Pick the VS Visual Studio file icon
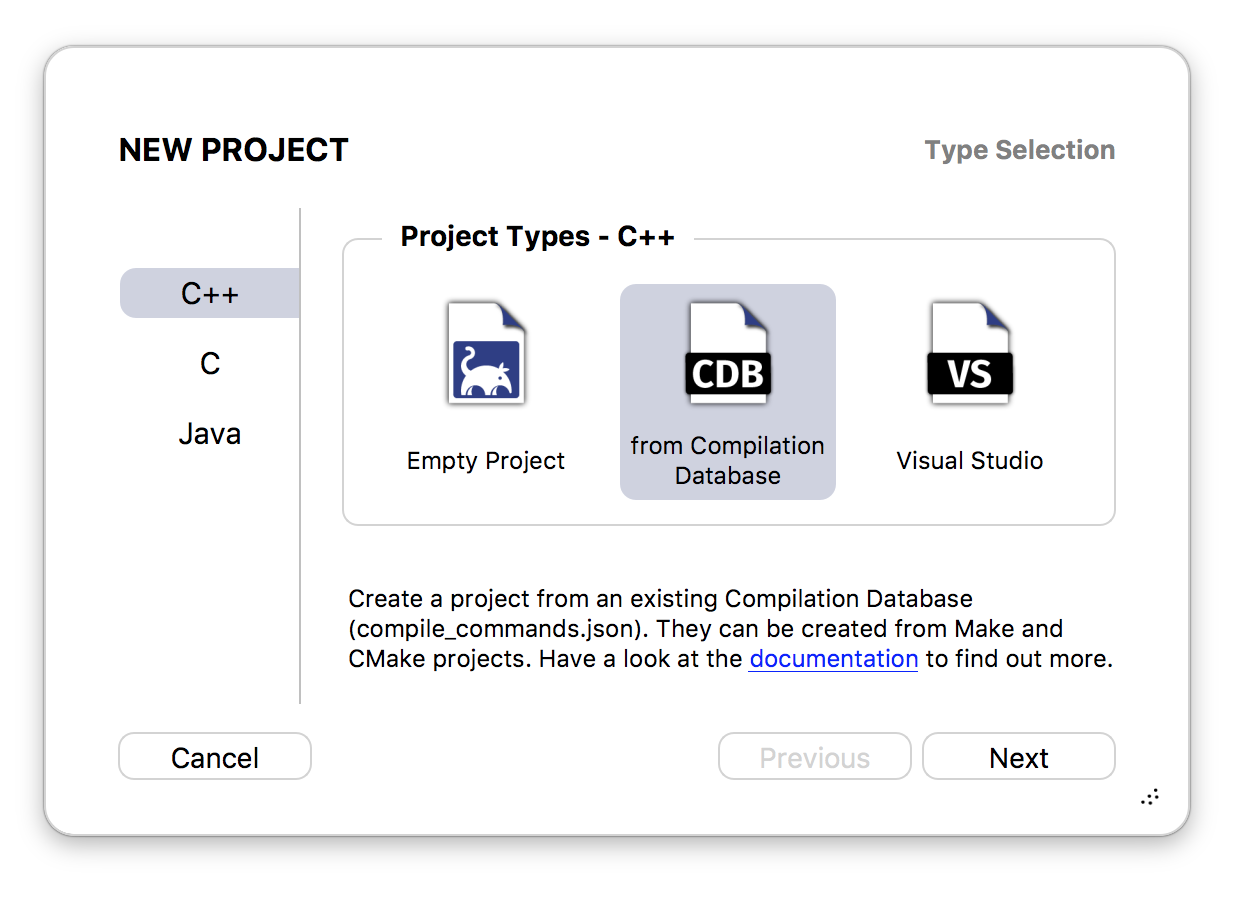The width and height of the screenshot is (1234, 898). (970, 353)
